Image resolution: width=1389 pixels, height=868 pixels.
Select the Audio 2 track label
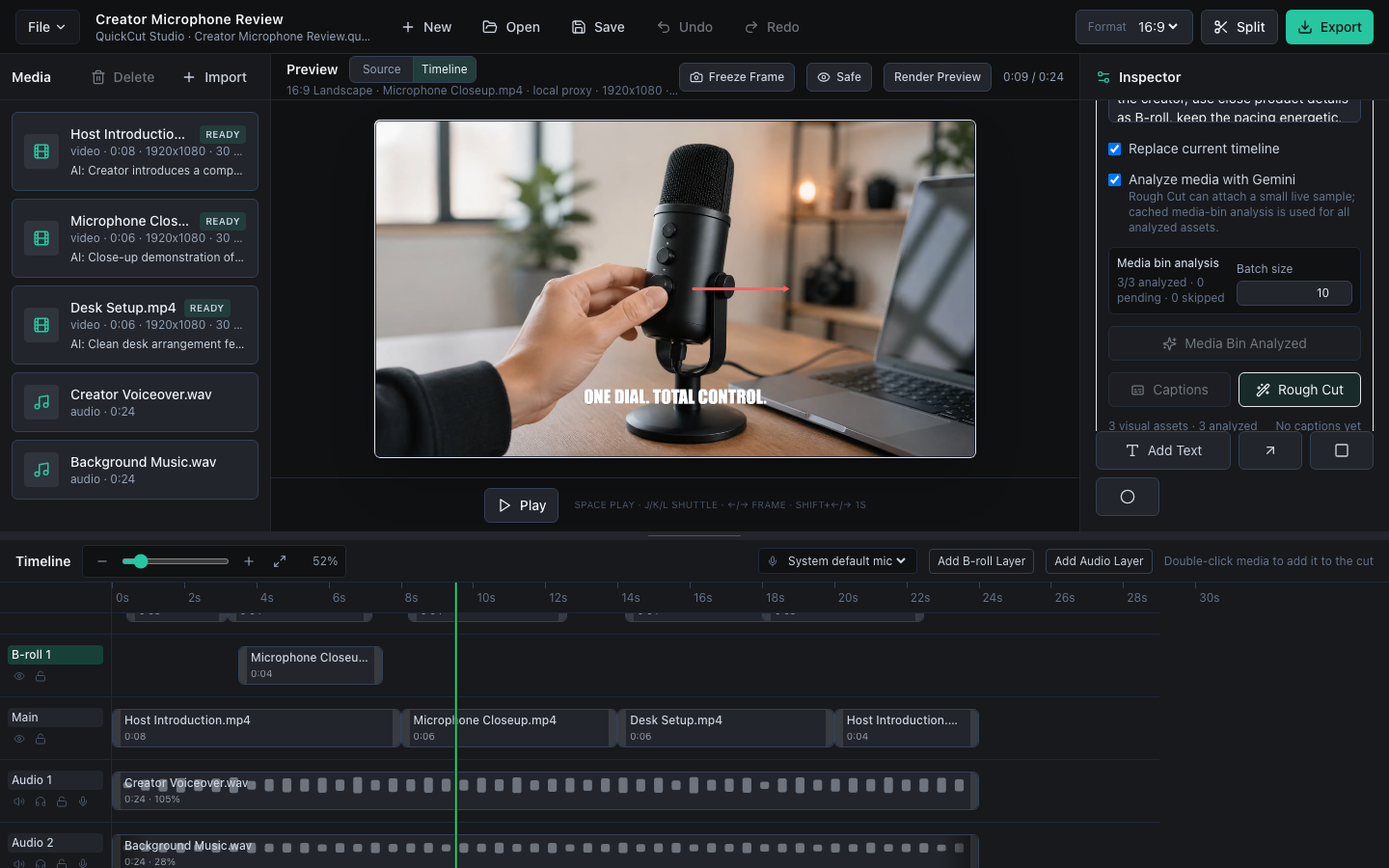coord(56,843)
